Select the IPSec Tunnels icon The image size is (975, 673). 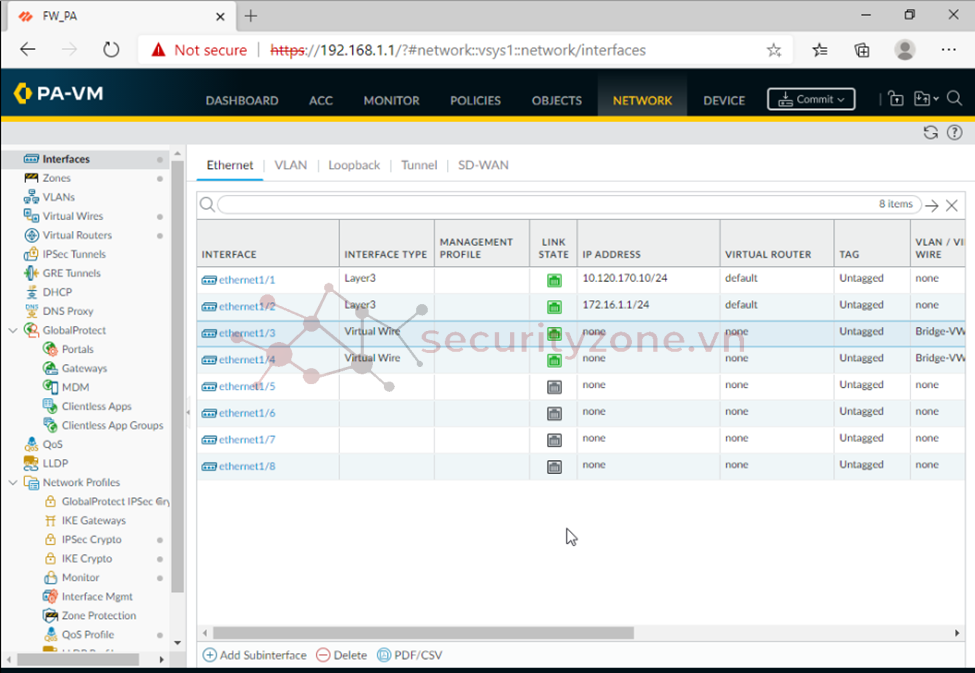31,254
